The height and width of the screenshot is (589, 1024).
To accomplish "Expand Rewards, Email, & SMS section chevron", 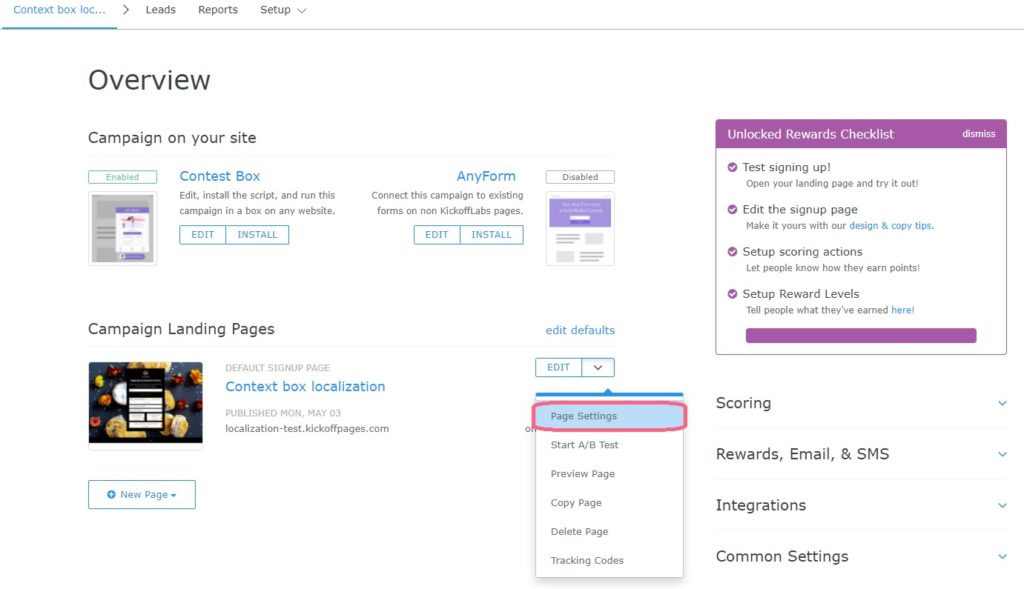I will (1002, 454).
